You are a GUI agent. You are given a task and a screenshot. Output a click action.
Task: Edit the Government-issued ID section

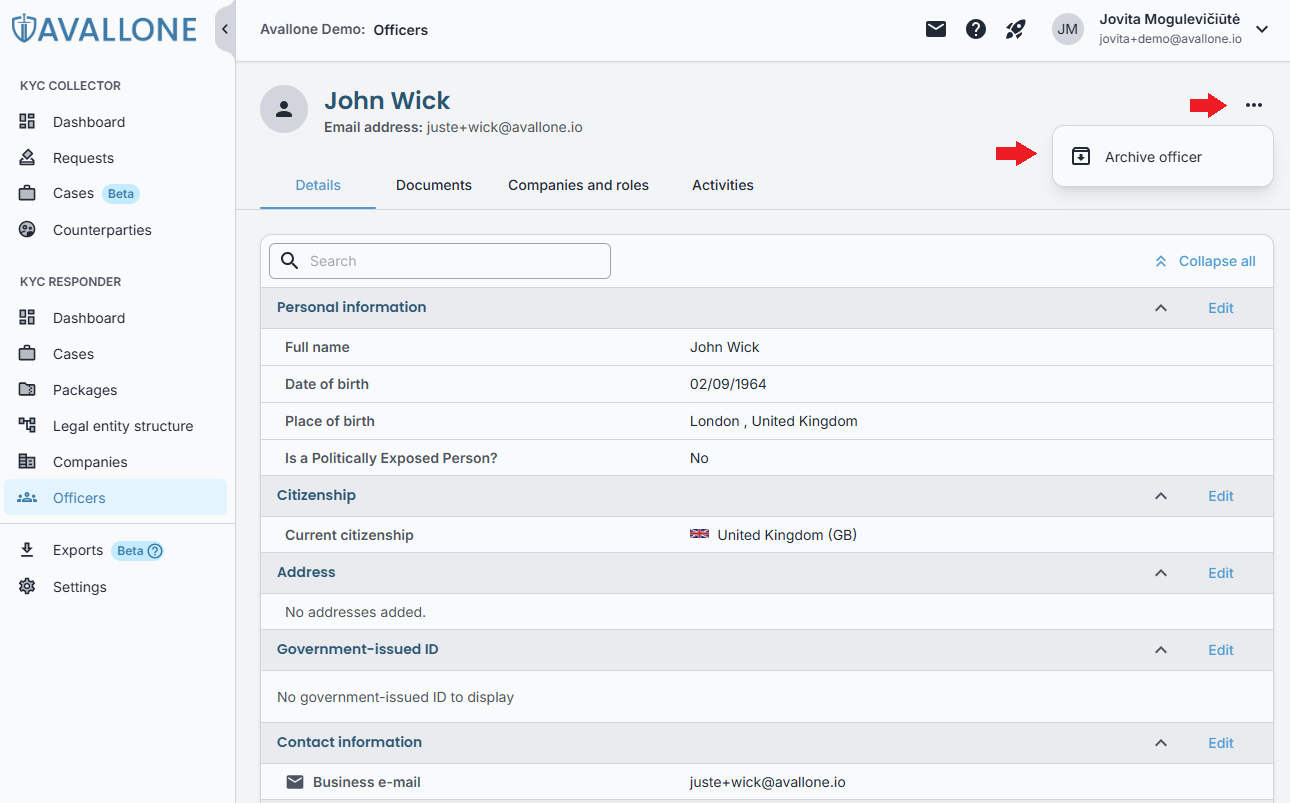[1221, 650]
